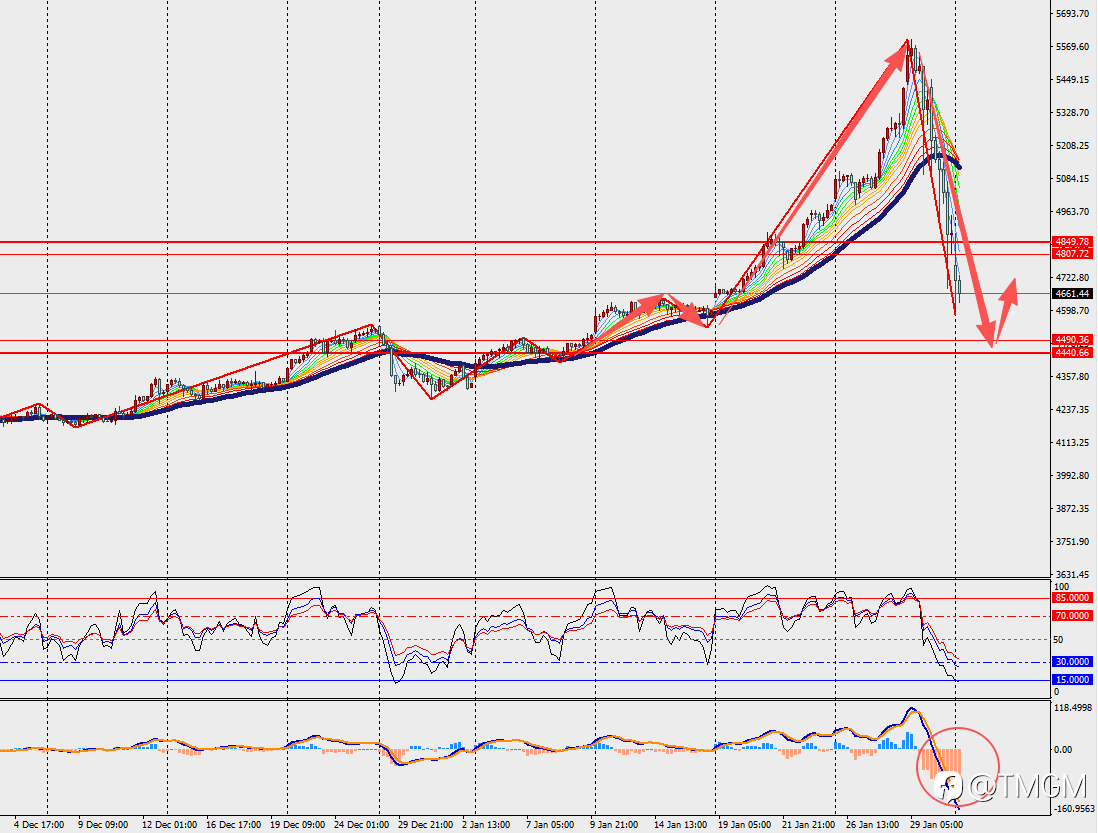Click the 4113.25 price axis label
This screenshot has width=1098, height=833.
coord(1072,442)
